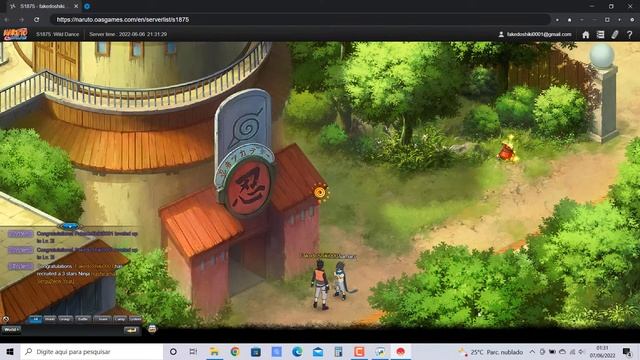Click the server time text in the header

click(128, 35)
